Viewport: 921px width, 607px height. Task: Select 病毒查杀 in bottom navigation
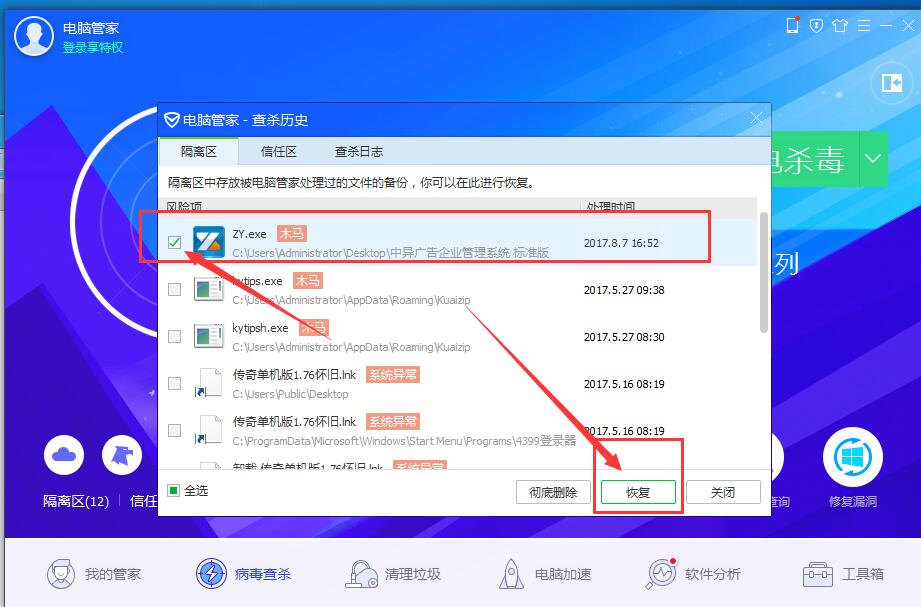click(244, 574)
